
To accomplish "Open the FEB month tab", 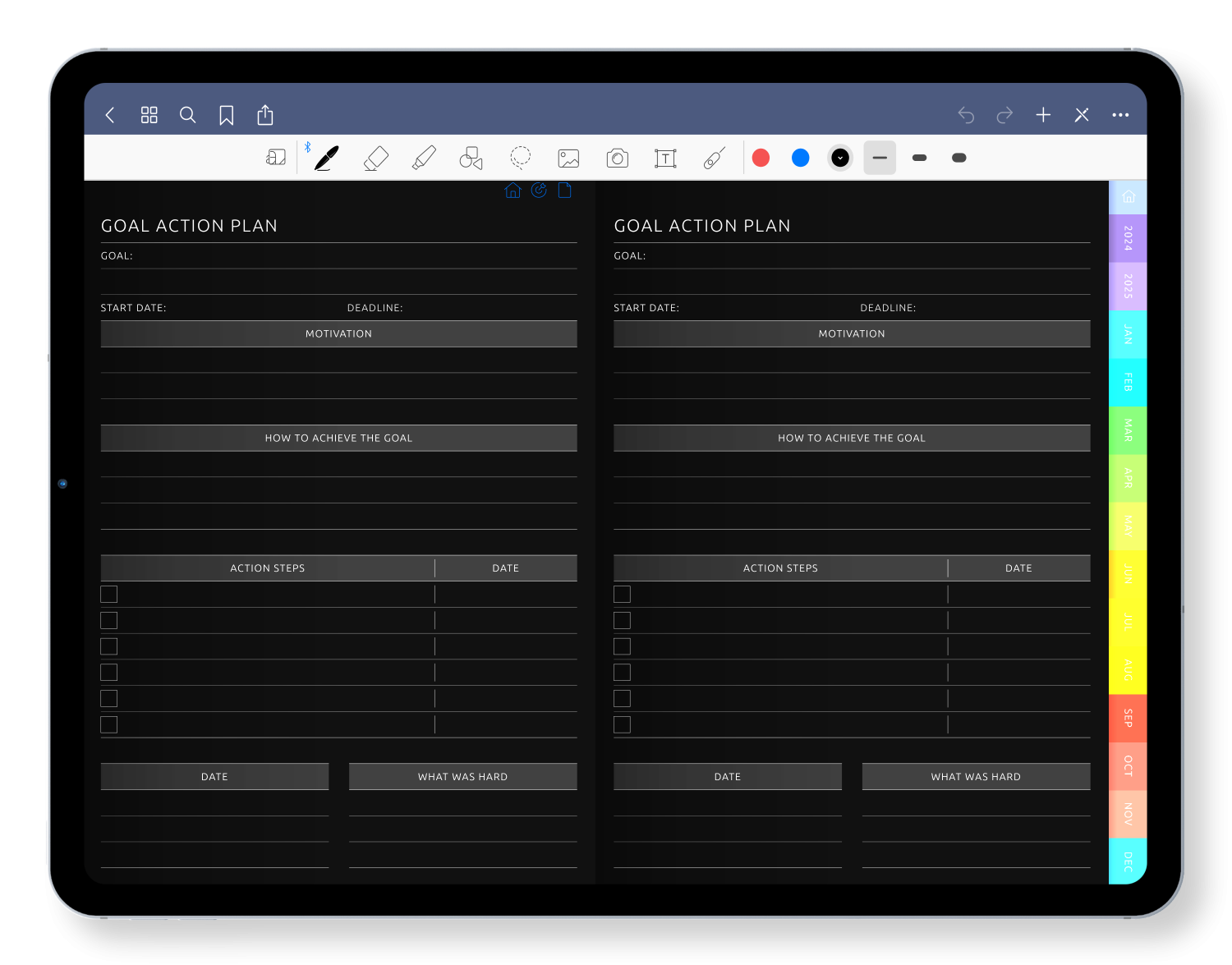I will tap(1129, 383).
